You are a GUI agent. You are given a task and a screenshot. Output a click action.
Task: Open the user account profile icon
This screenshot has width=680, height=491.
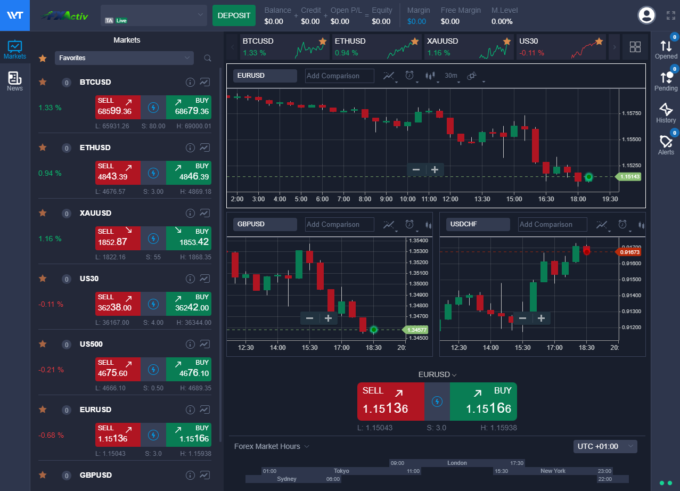pos(646,15)
